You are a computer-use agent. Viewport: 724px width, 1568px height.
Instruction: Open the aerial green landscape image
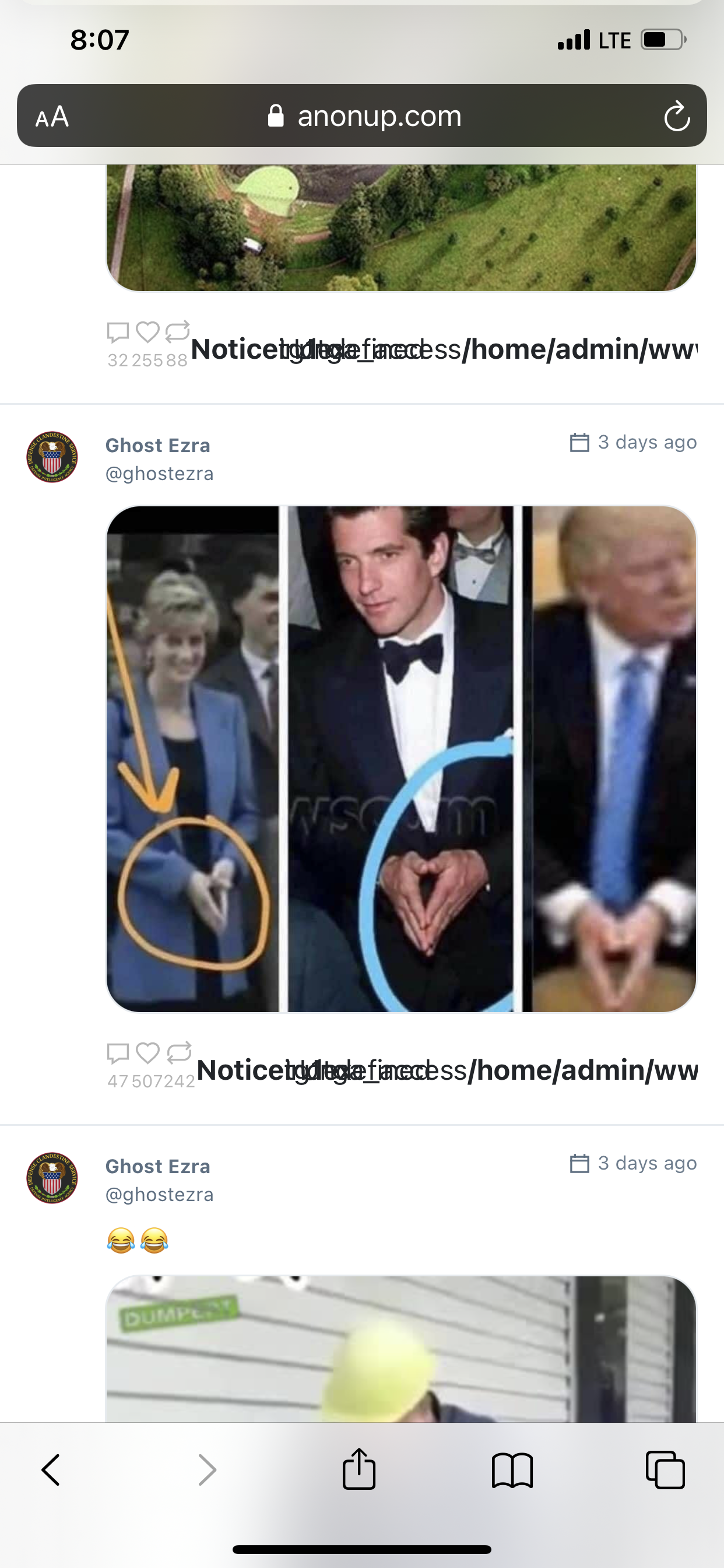point(401,228)
